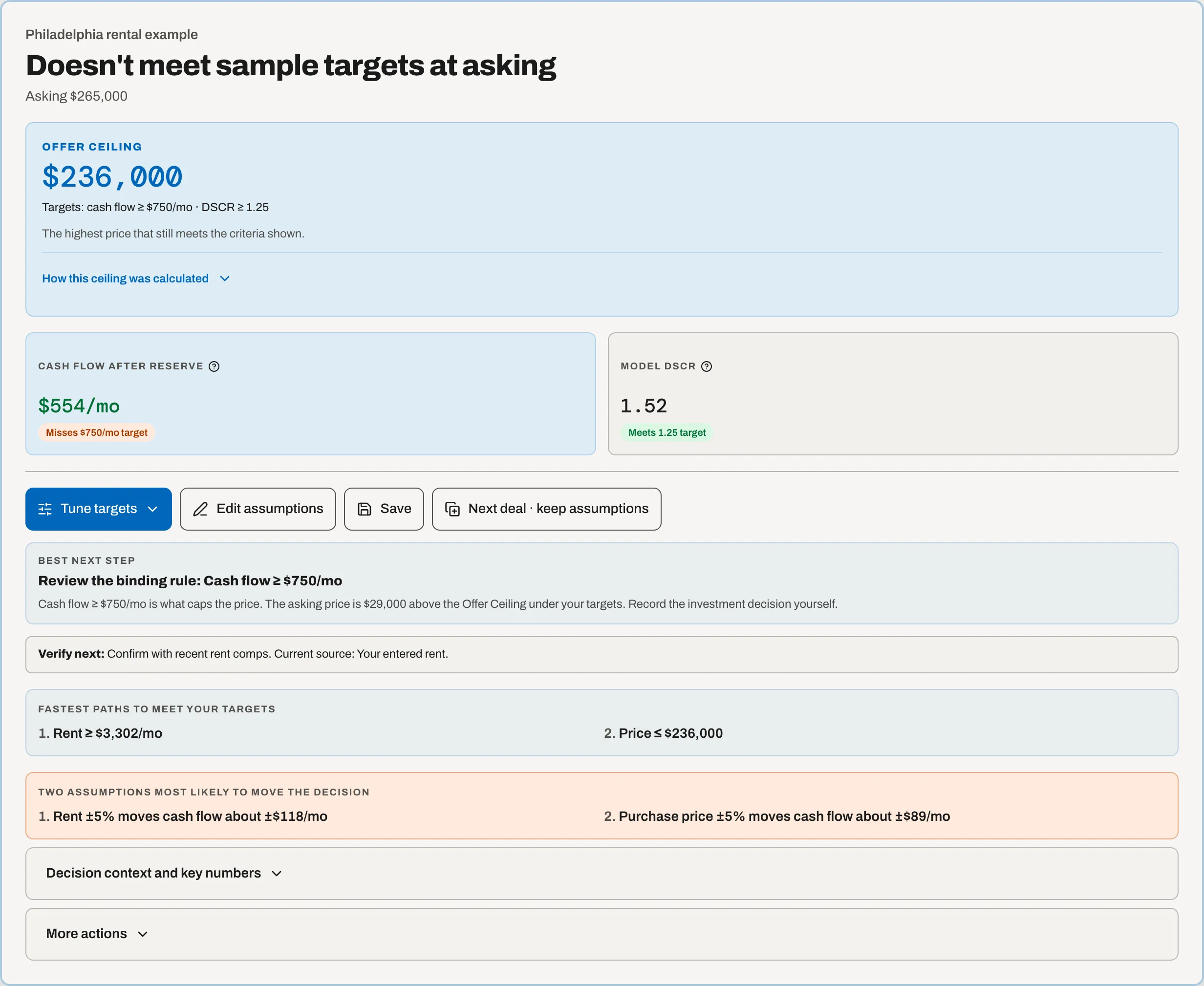
Task: Click the Price ≤ $236,000 path
Action: pos(664,733)
